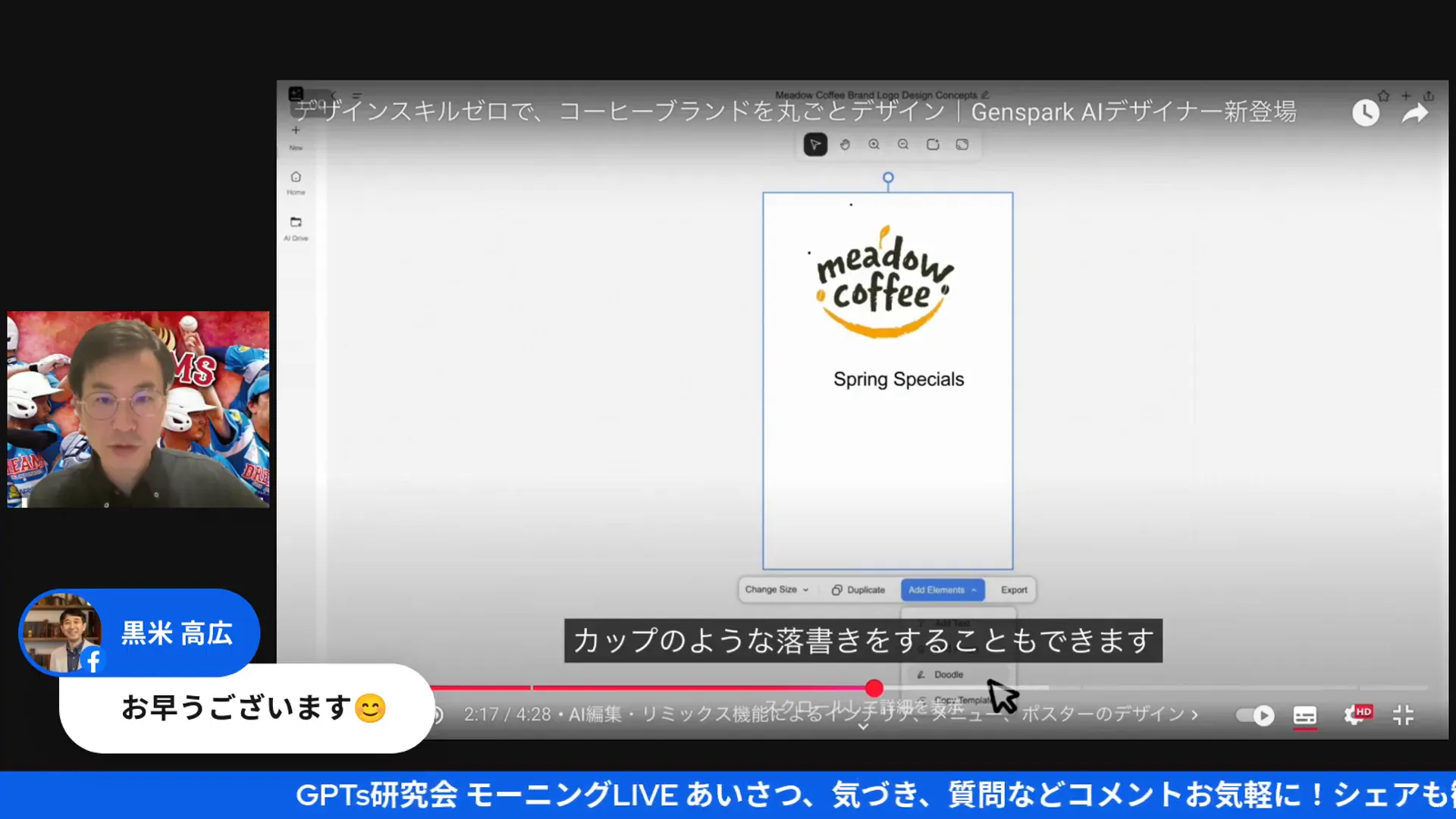Click the red playhead on the progress bar
This screenshot has width=1456, height=819.
[874, 688]
